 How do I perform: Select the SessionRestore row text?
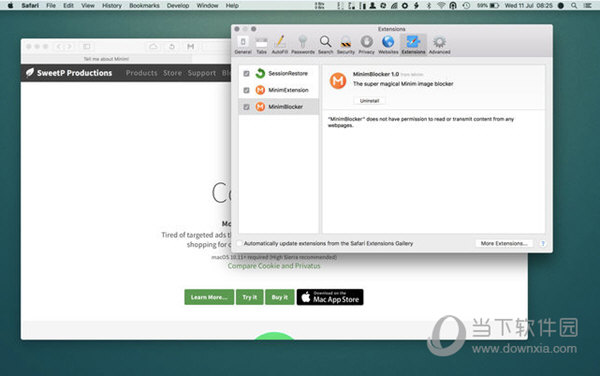(x=288, y=73)
